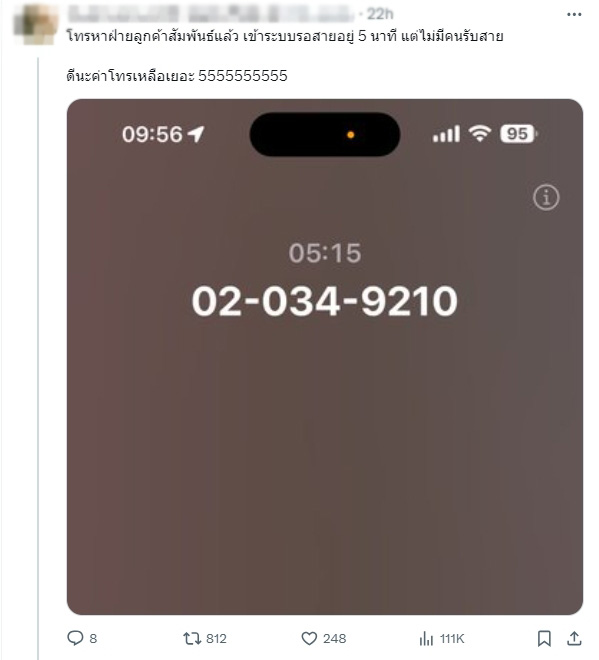Image resolution: width=599 pixels, height=660 pixels.
Task: Click the 812 repost count
Action: tap(216, 639)
